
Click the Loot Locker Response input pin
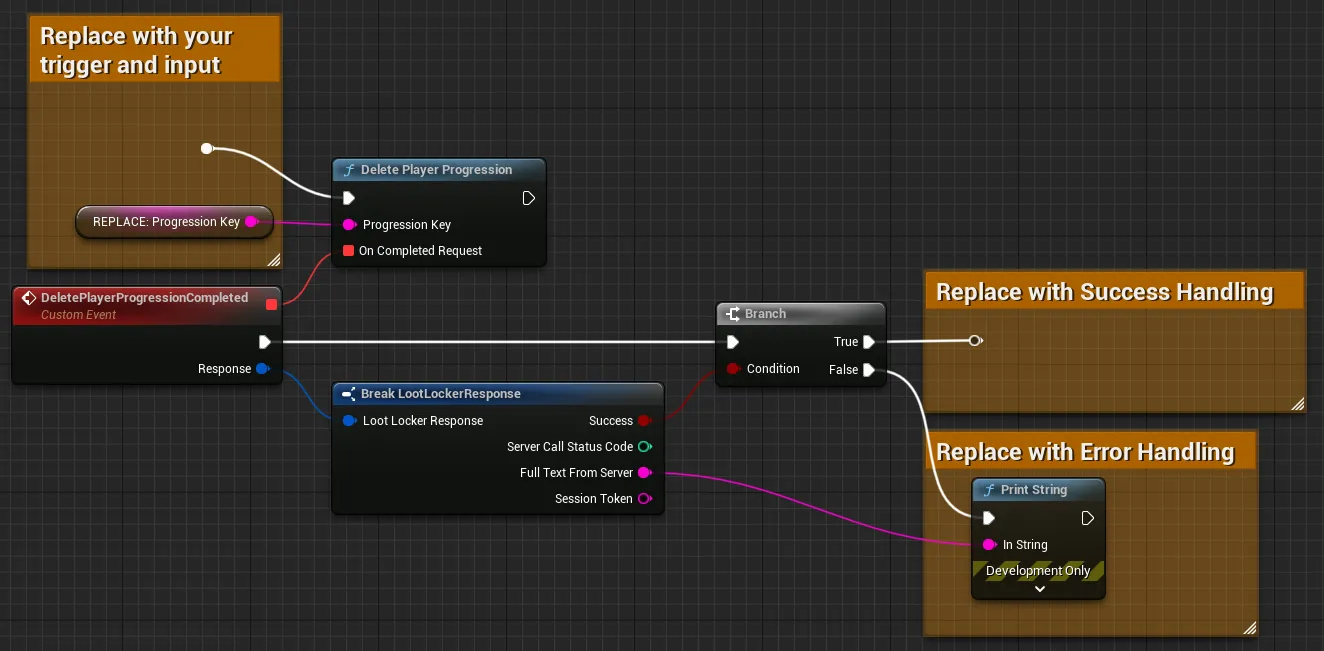pyautogui.click(x=349, y=421)
